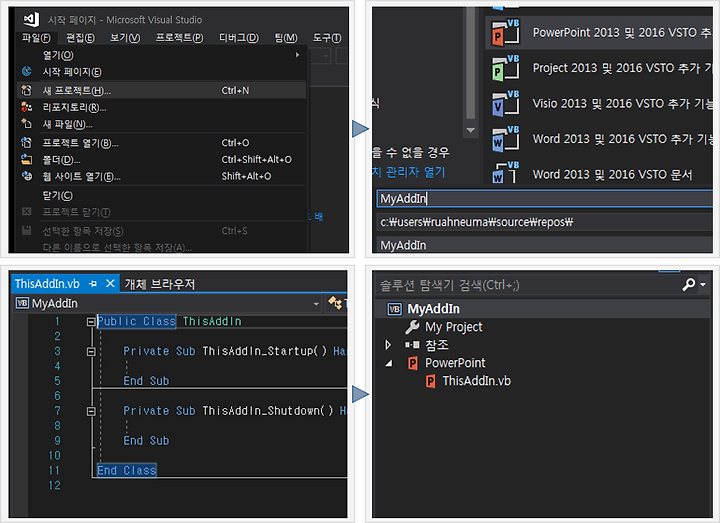
Task: Click the Word VSTO document template icon
Action: click(x=505, y=173)
